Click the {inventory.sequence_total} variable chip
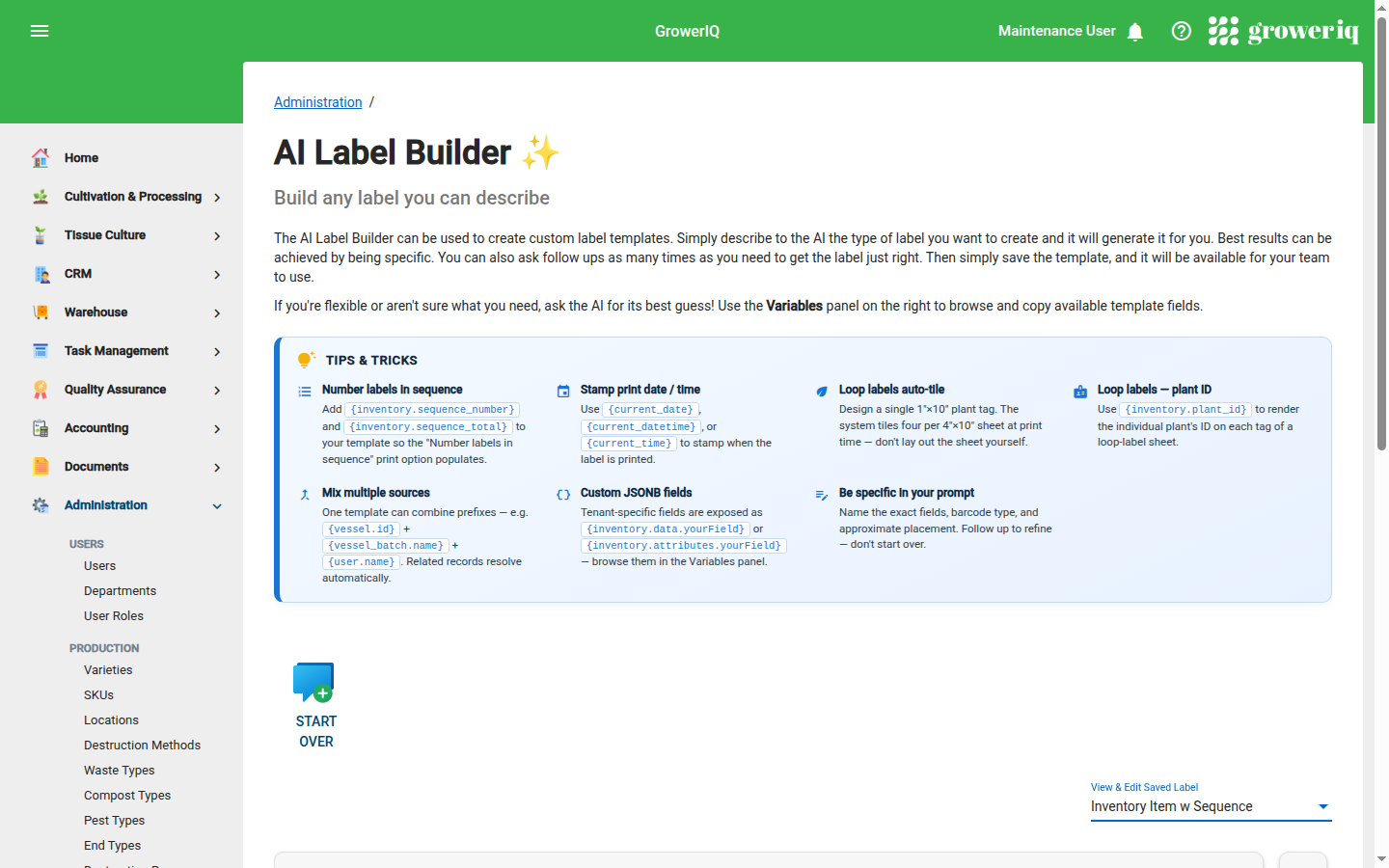Screen dimensions: 1389x868 pyautogui.click(x=428, y=426)
